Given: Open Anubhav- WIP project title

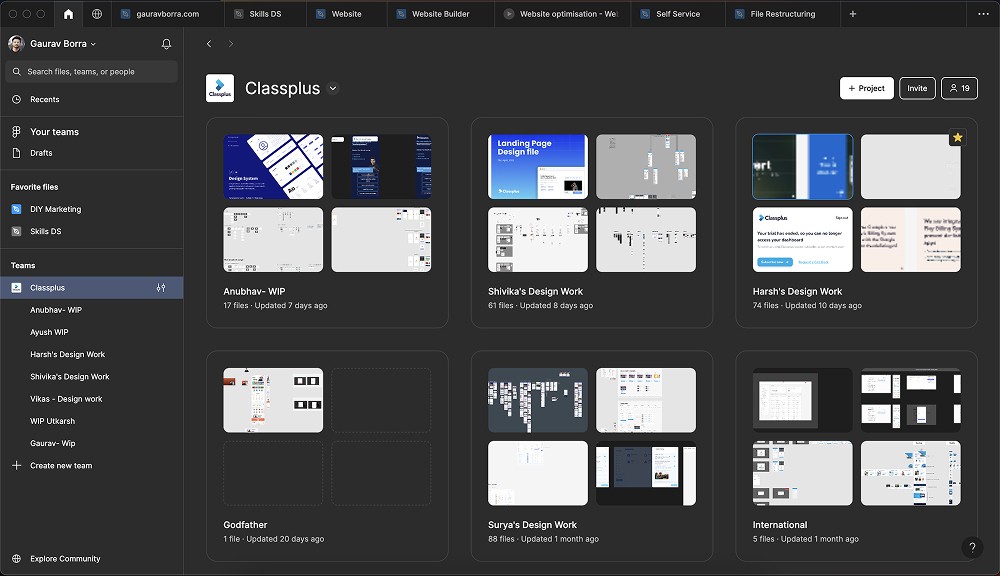Looking at the screenshot, I should [254, 291].
